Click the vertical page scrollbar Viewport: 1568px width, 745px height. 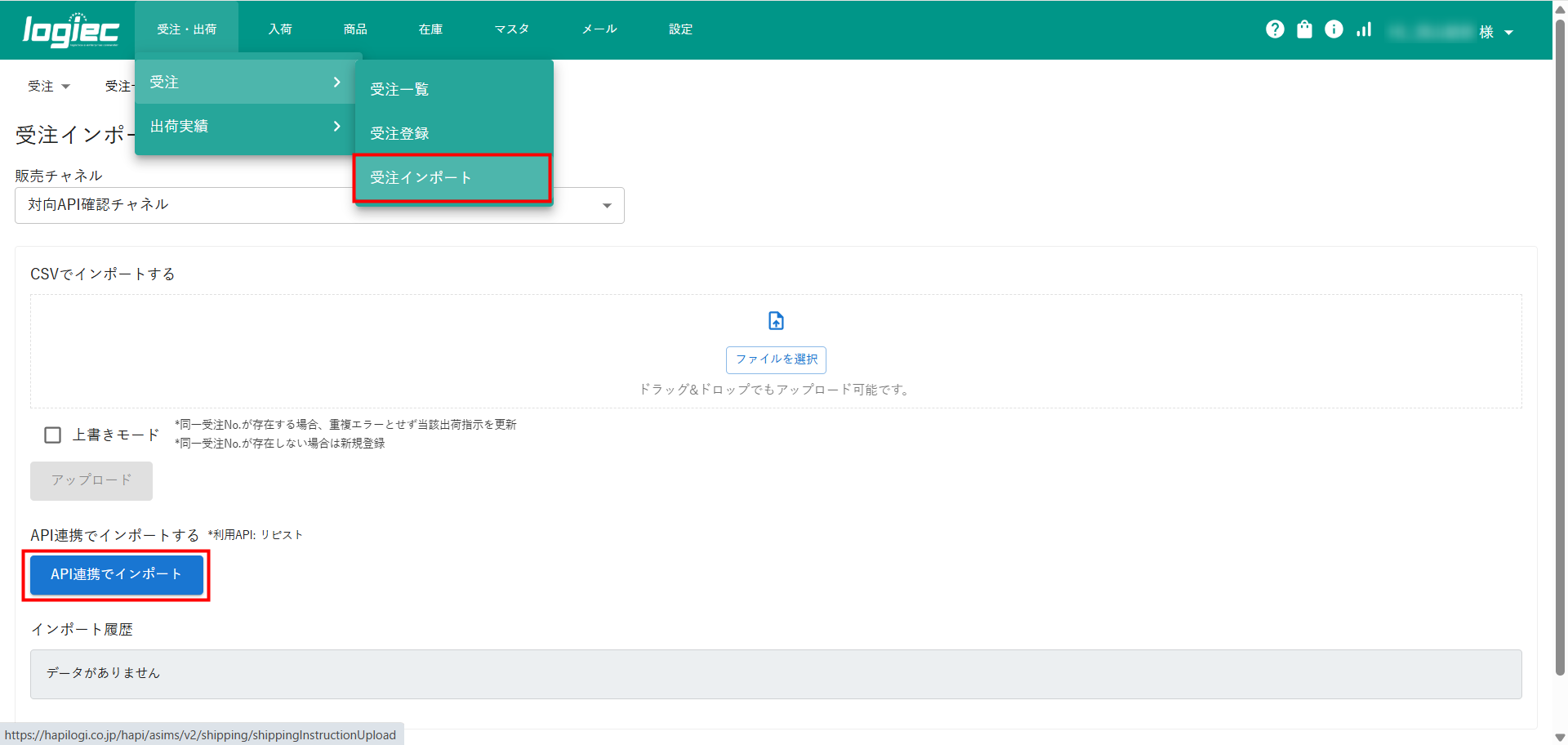tap(1560, 343)
